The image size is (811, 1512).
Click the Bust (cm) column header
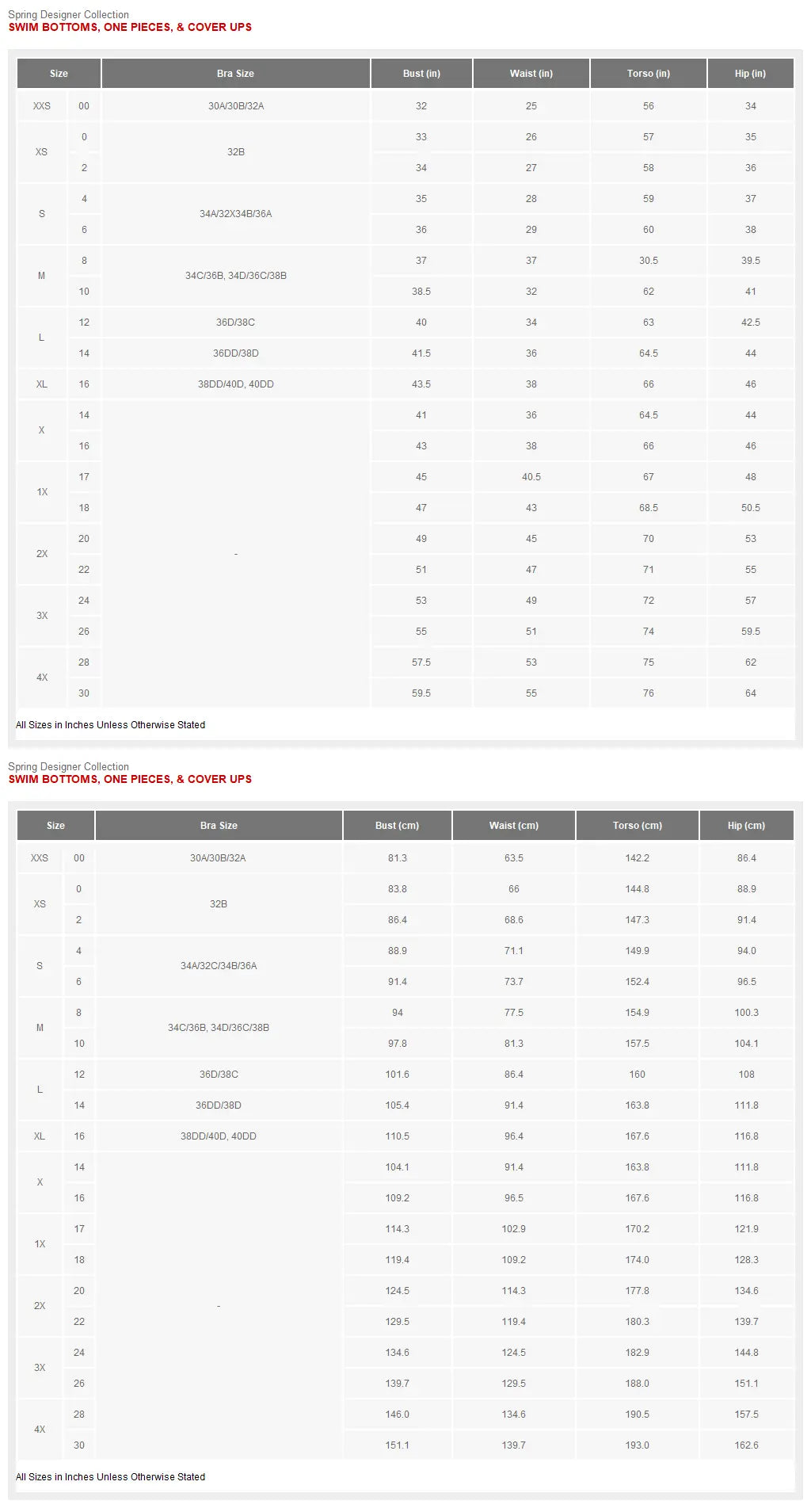click(397, 826)
